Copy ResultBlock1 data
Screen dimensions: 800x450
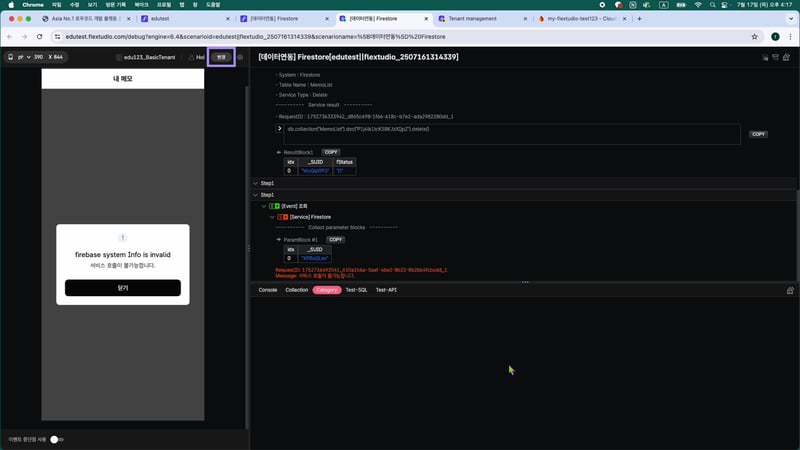pos(331,152)
